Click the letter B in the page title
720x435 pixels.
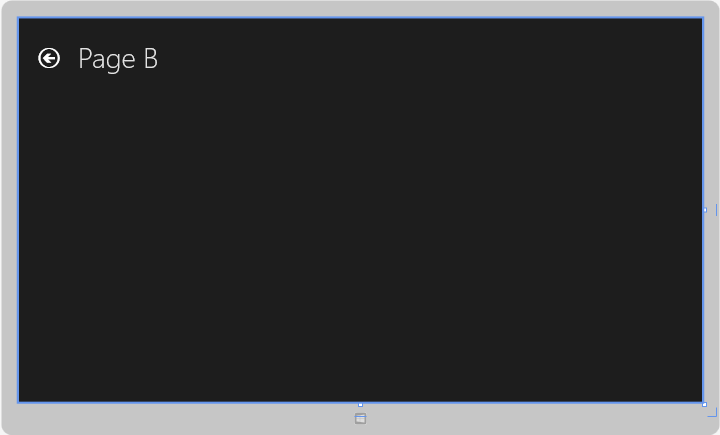(x=151, y=59)
